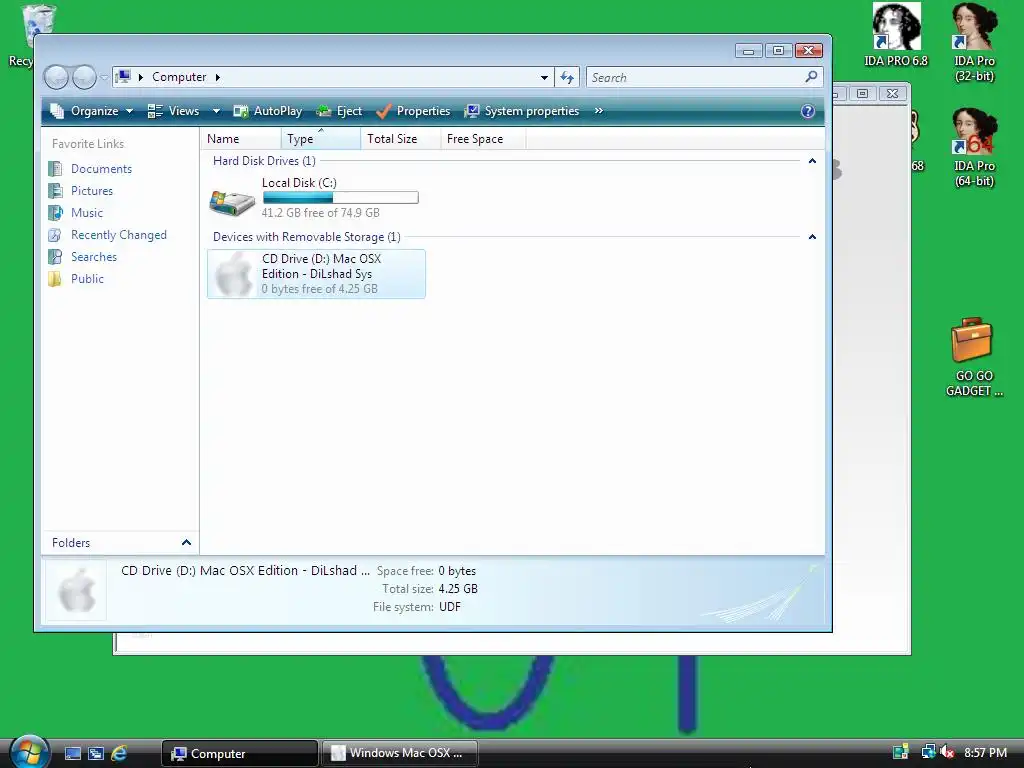Select Local Disk (C:) drive icon

(x=232, y=202)
